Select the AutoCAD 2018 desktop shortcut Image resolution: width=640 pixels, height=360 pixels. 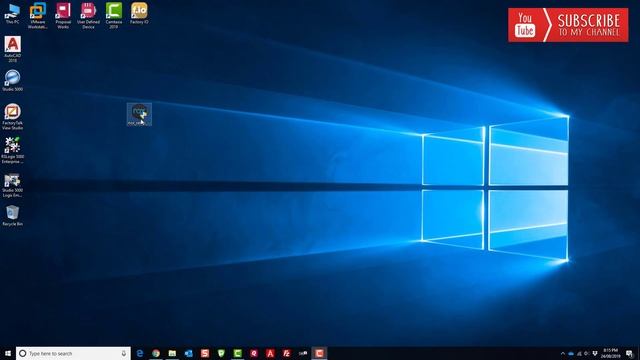[x=12, y=49]
